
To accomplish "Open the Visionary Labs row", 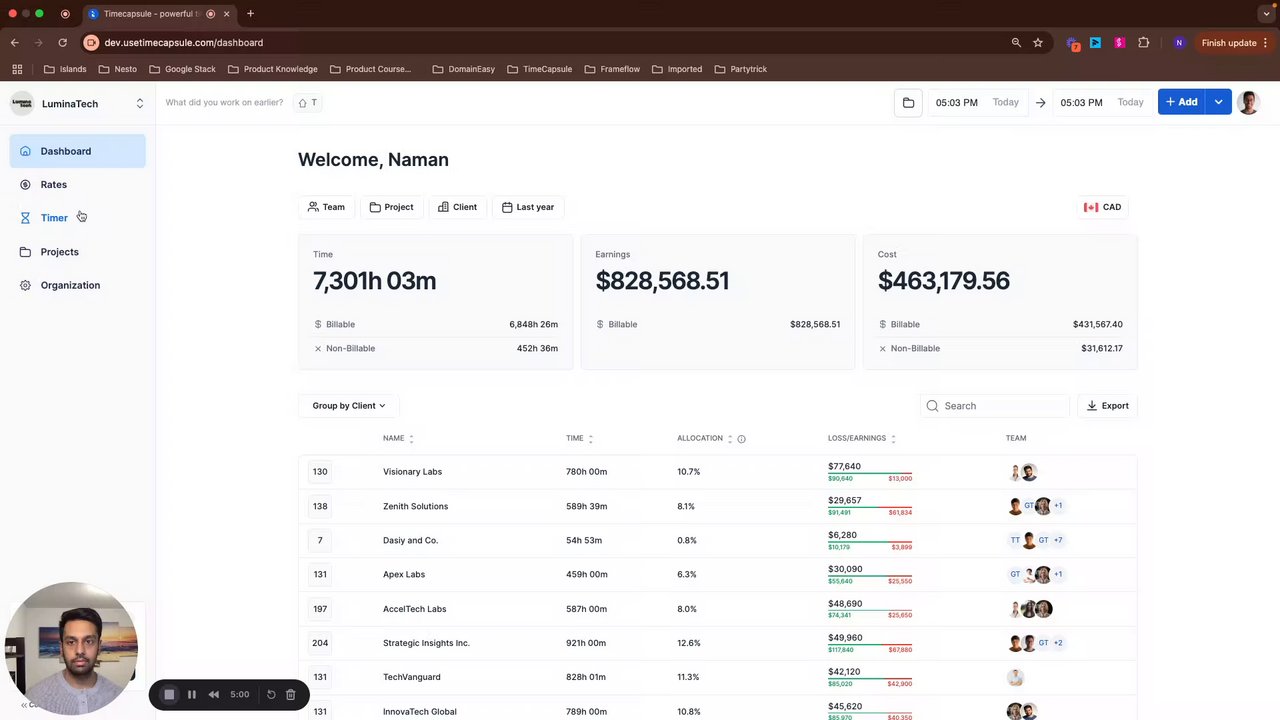I will point(717,472).
